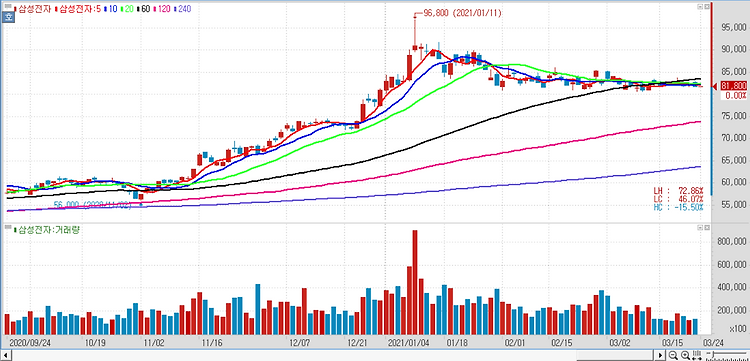Click the 10-day moving average legend
The height and width of the screenshot is (361, 750).
110,9
